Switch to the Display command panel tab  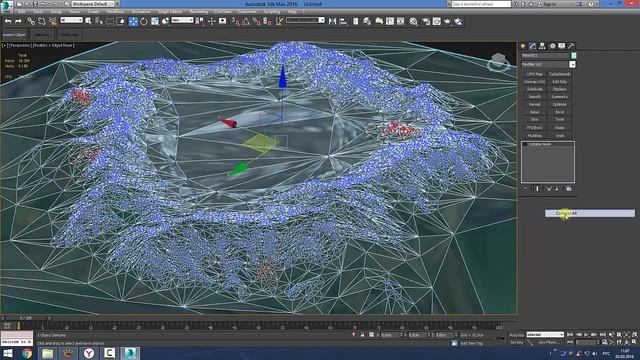pos(562,46)
